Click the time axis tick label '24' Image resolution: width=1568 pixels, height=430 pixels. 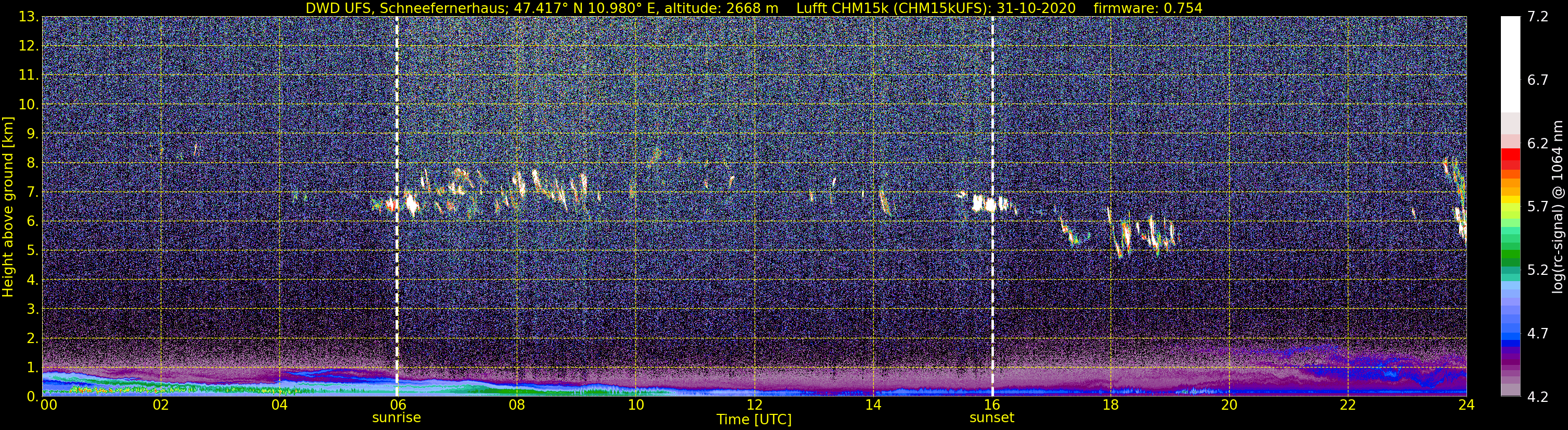(x=1467, y=406)
